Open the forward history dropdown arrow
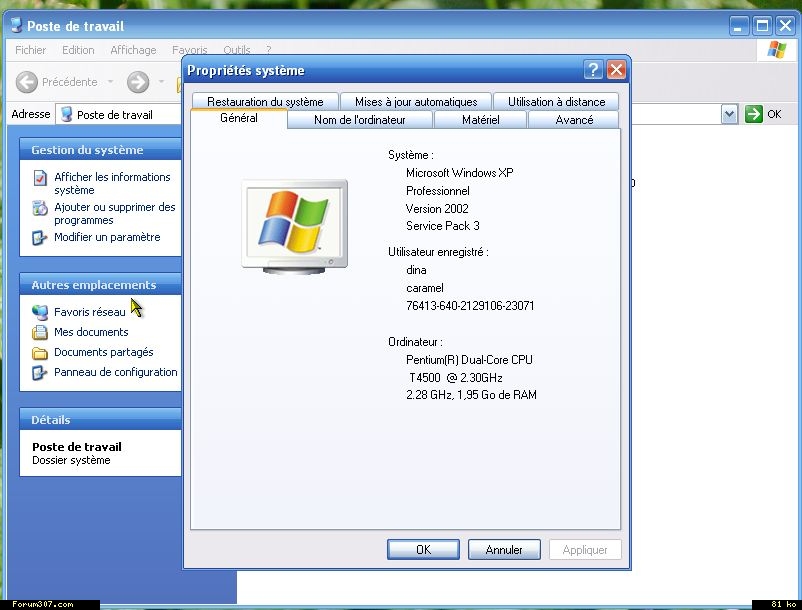Viewport: 802px width, 610px height. pos(161,82)
